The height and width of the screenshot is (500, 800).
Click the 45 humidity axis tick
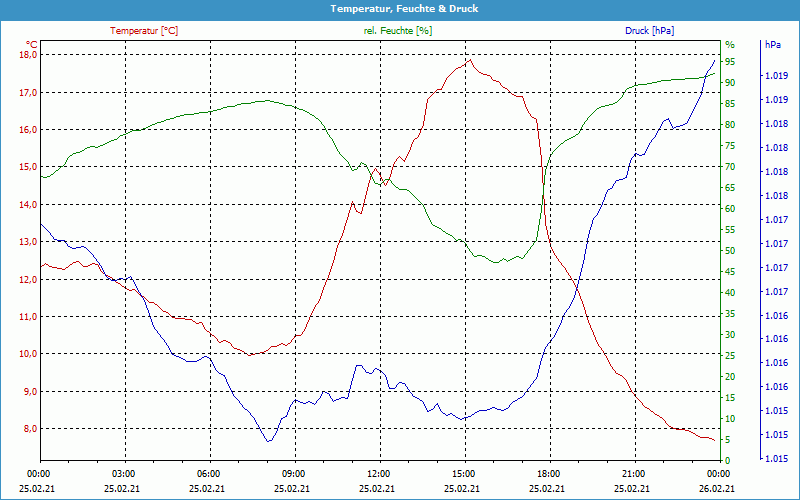[x=730, y=272]
